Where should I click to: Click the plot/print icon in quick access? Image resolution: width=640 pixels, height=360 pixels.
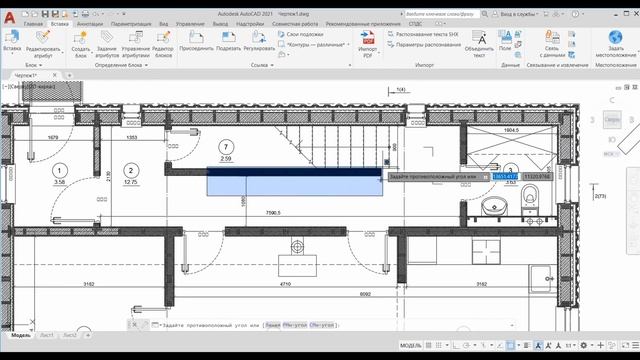click(x=85, y=14)
